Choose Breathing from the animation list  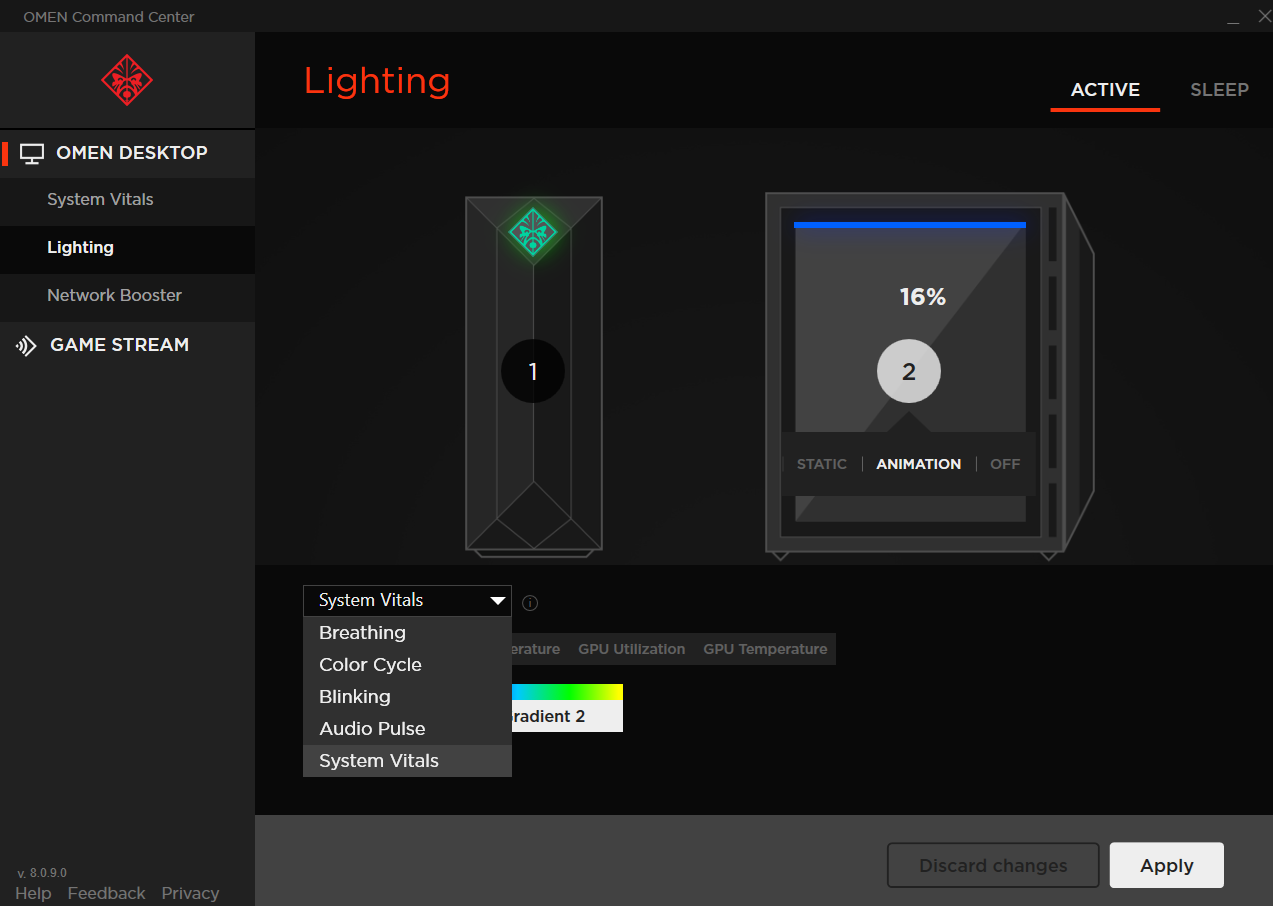[x=407, y=632]
